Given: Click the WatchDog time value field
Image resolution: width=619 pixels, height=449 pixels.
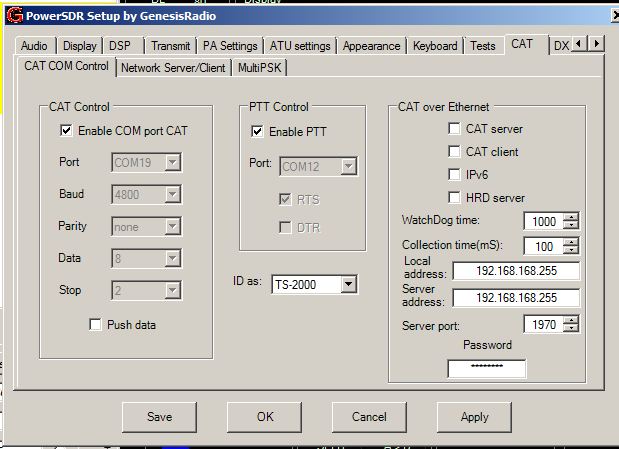Looking at the screenshot, I should tap(544, 221).
